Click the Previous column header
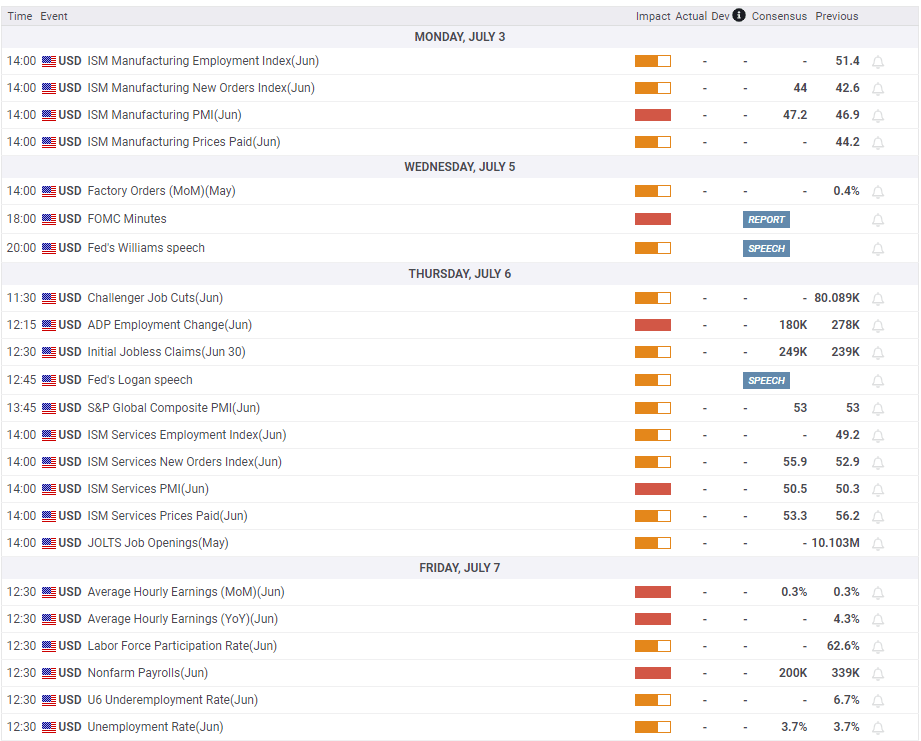921x741 pixels. (x=836, y=16)
